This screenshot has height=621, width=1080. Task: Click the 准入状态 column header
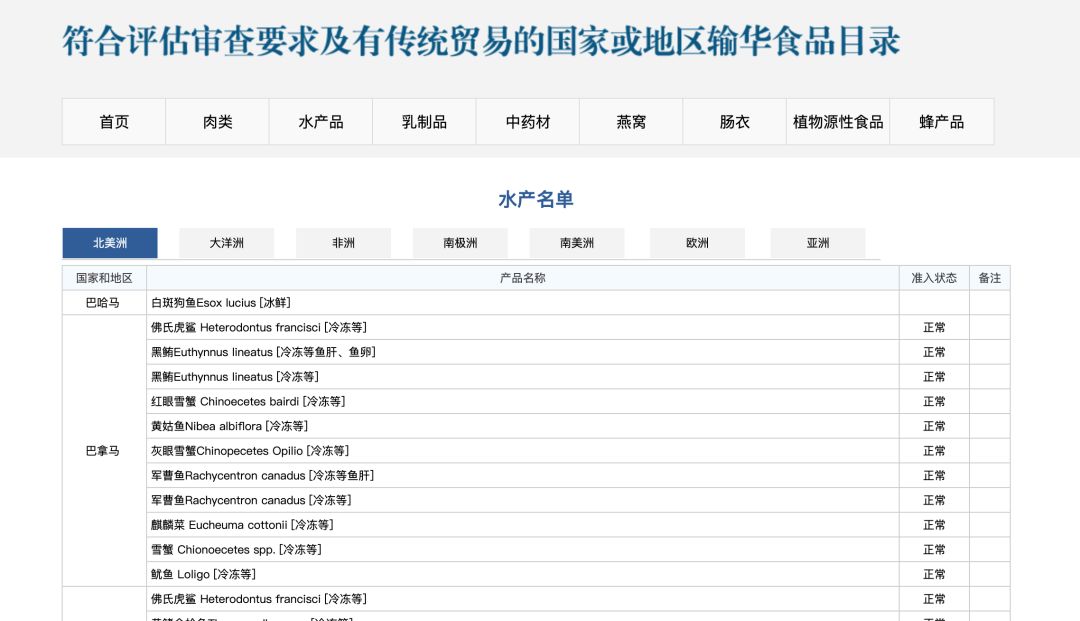tap(934, 278)
